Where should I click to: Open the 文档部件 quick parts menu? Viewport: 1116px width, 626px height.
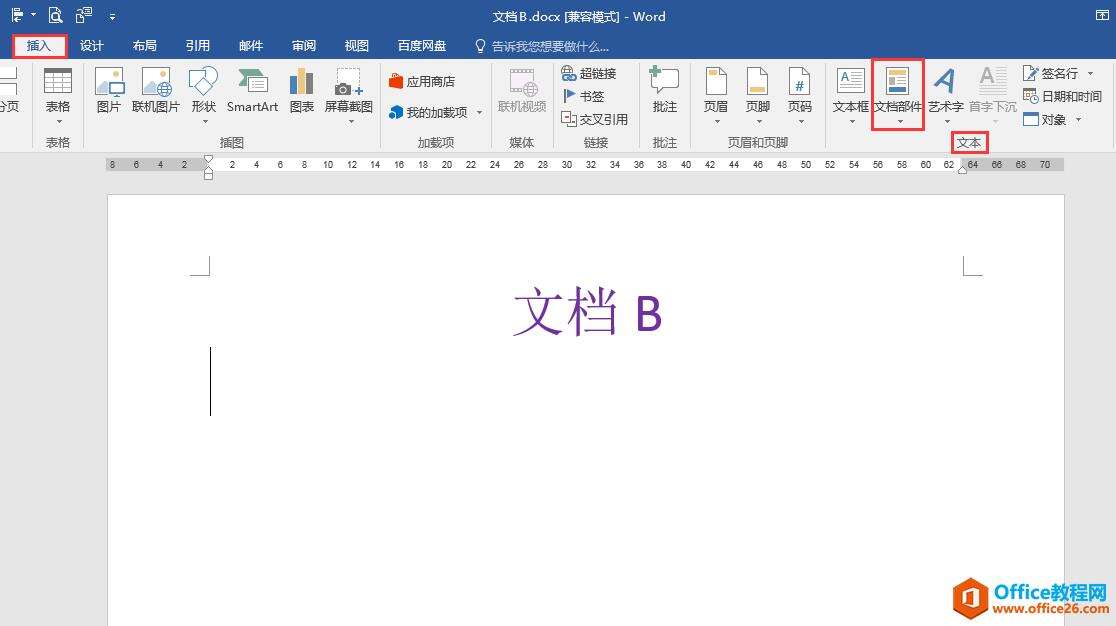897,95
